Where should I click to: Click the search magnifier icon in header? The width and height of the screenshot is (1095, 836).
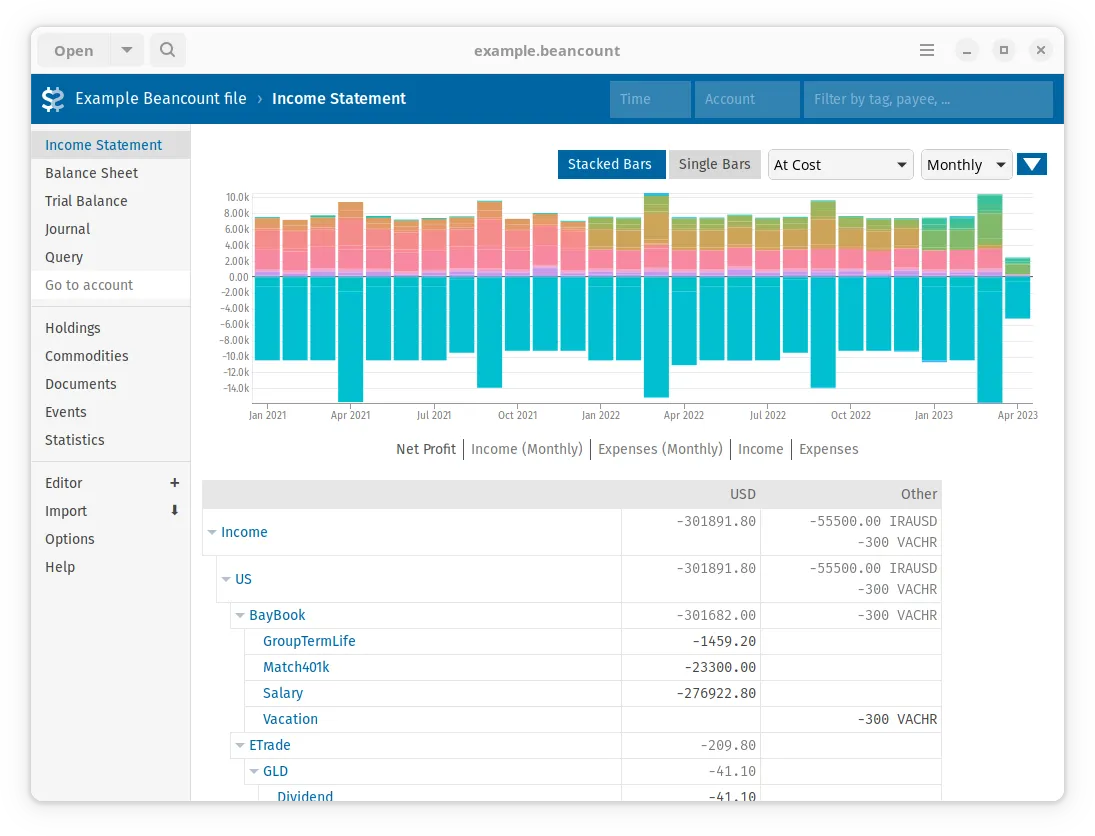[x=167, y=50]
